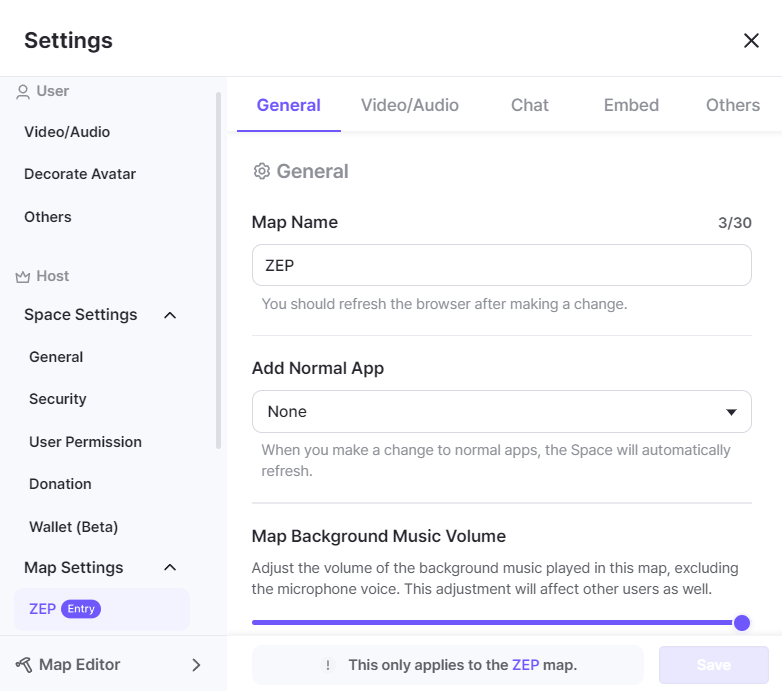782x691 pixels.
Task: Click the background music volume slider handle
Action: point(742,623)
